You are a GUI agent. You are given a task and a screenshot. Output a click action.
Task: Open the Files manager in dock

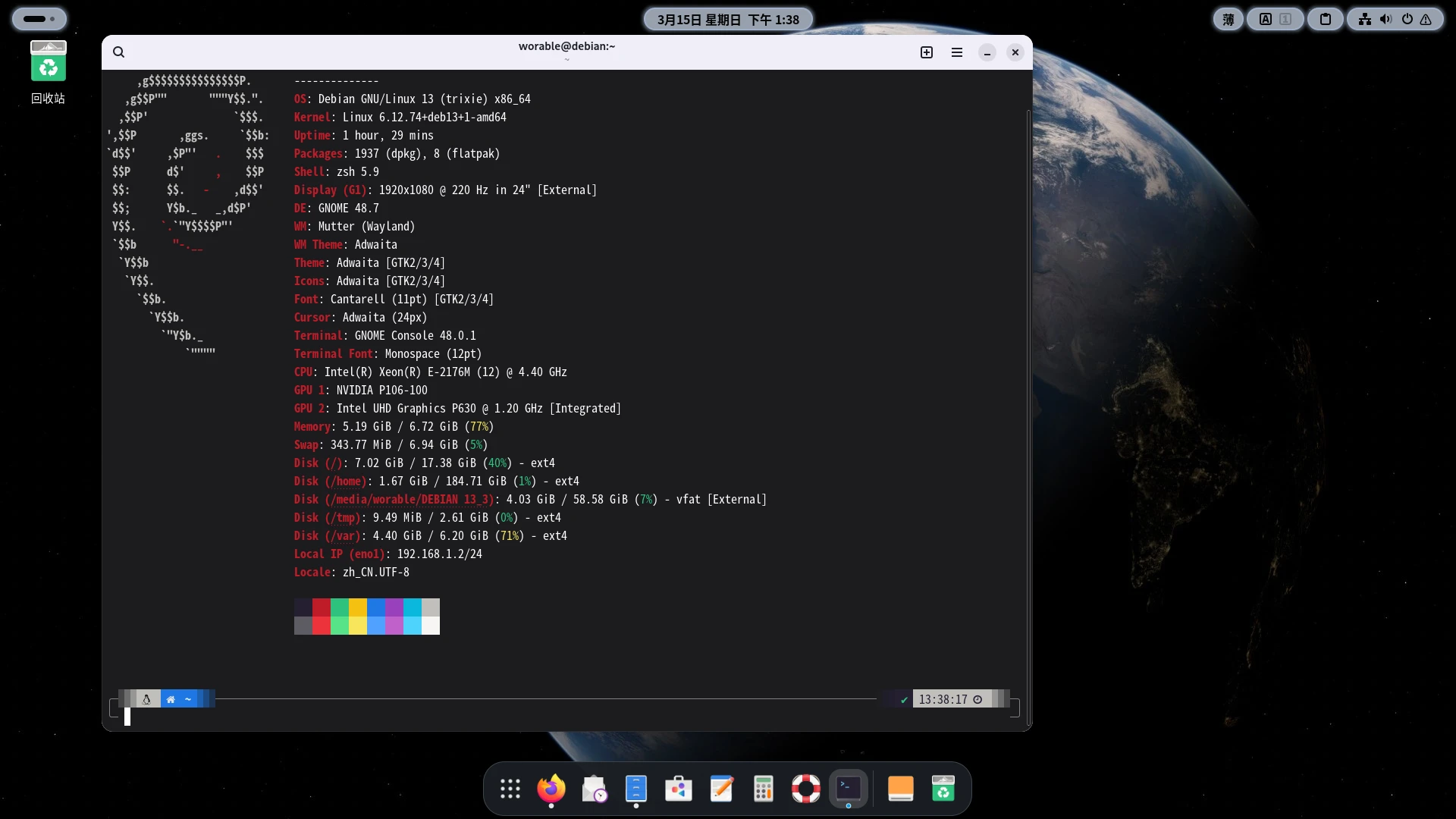click(635, 789)
